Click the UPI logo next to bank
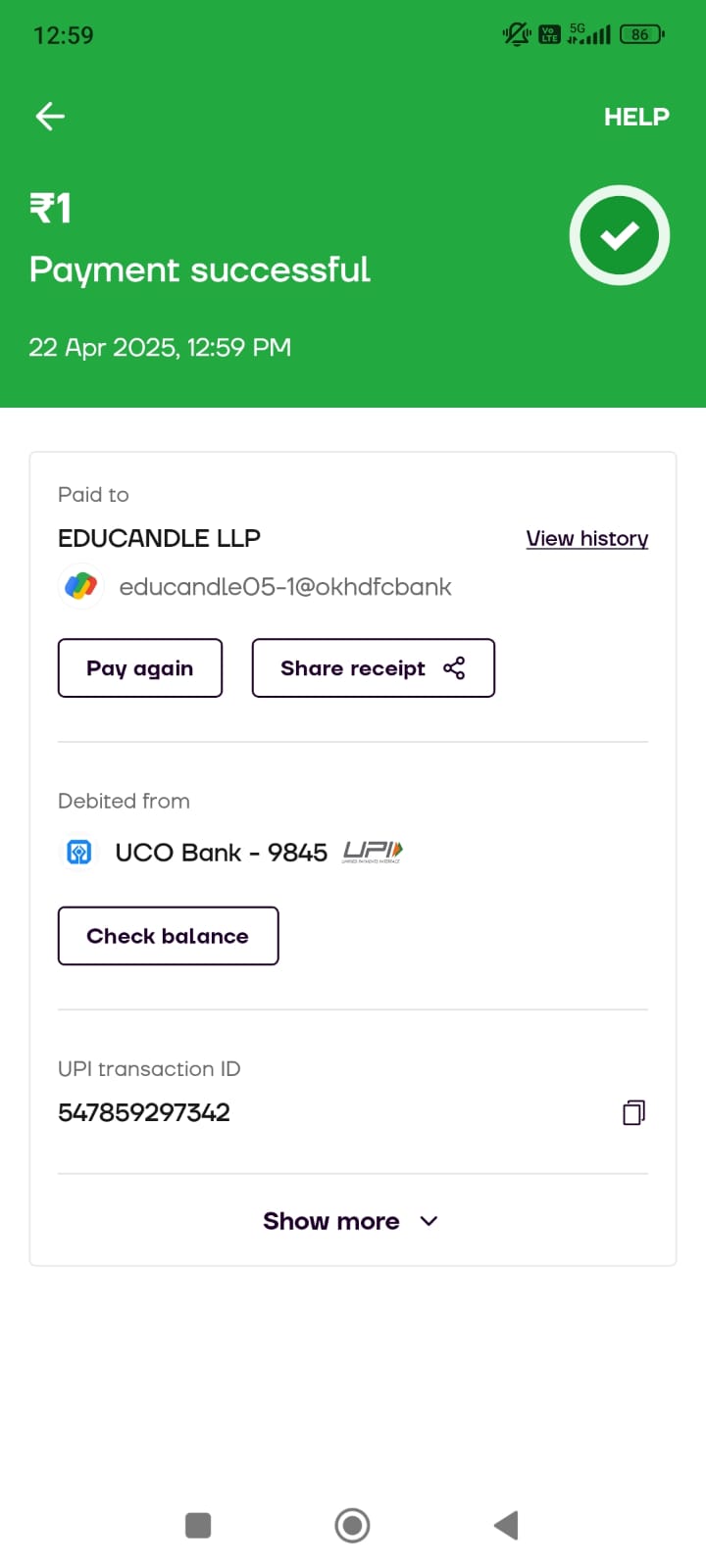Screen dimensions: 706x1568 [373, 852]
